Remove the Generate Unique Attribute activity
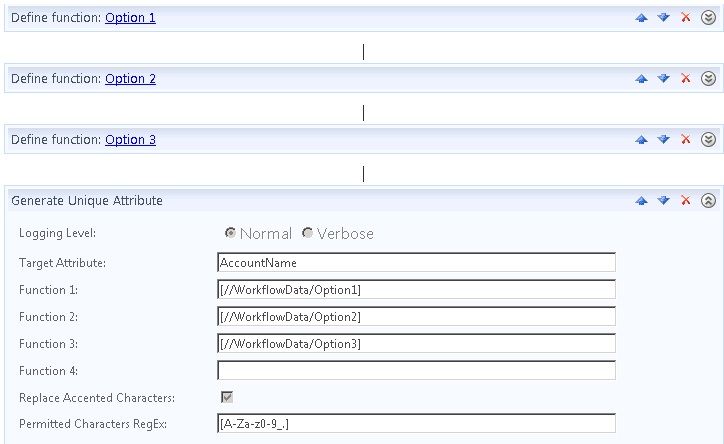The width and height of the screenshot is (724, 444). (x=686, y=200)
